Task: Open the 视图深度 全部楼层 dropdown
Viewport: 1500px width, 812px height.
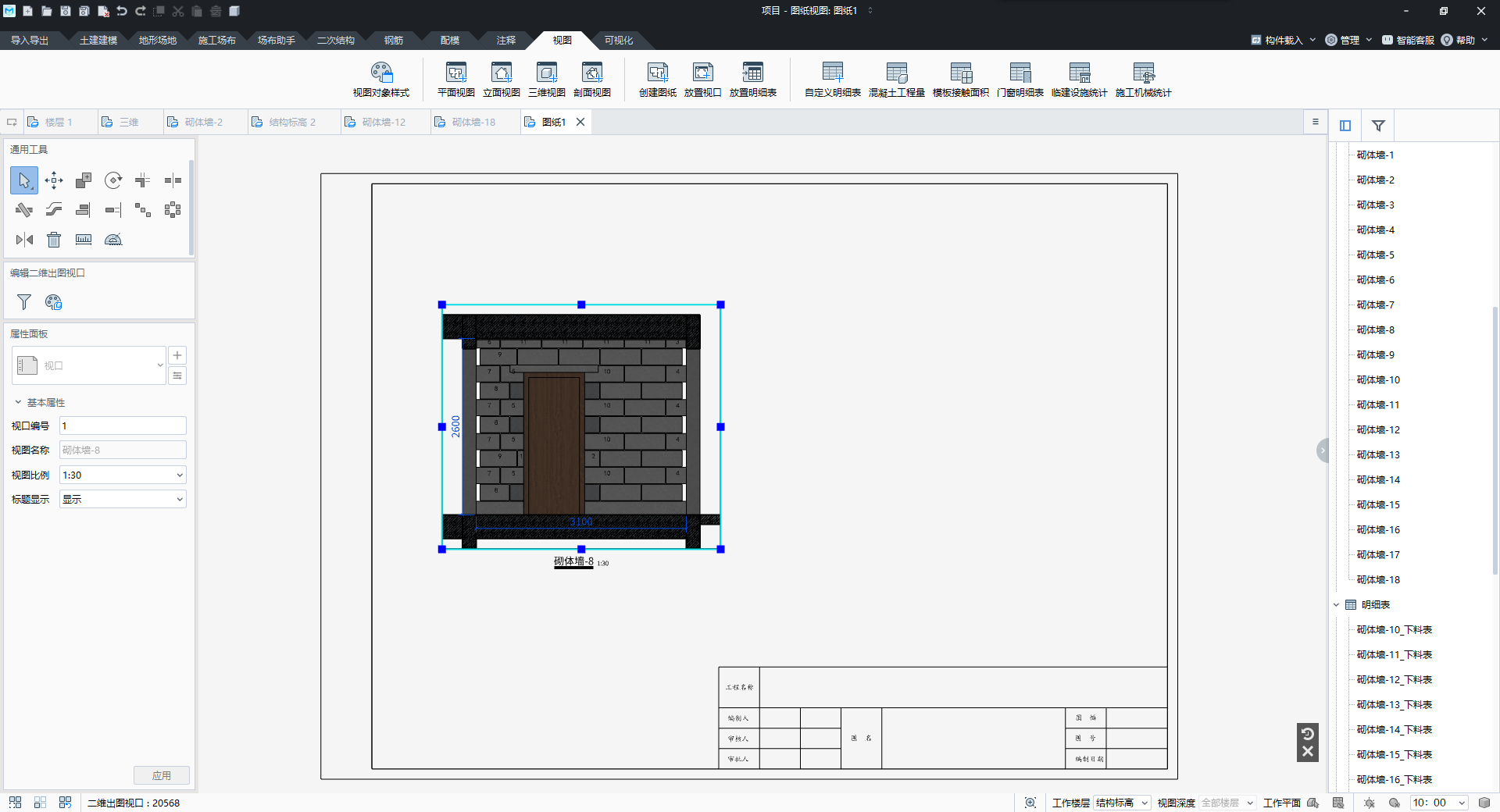Action: click(x=1228, y=803)
